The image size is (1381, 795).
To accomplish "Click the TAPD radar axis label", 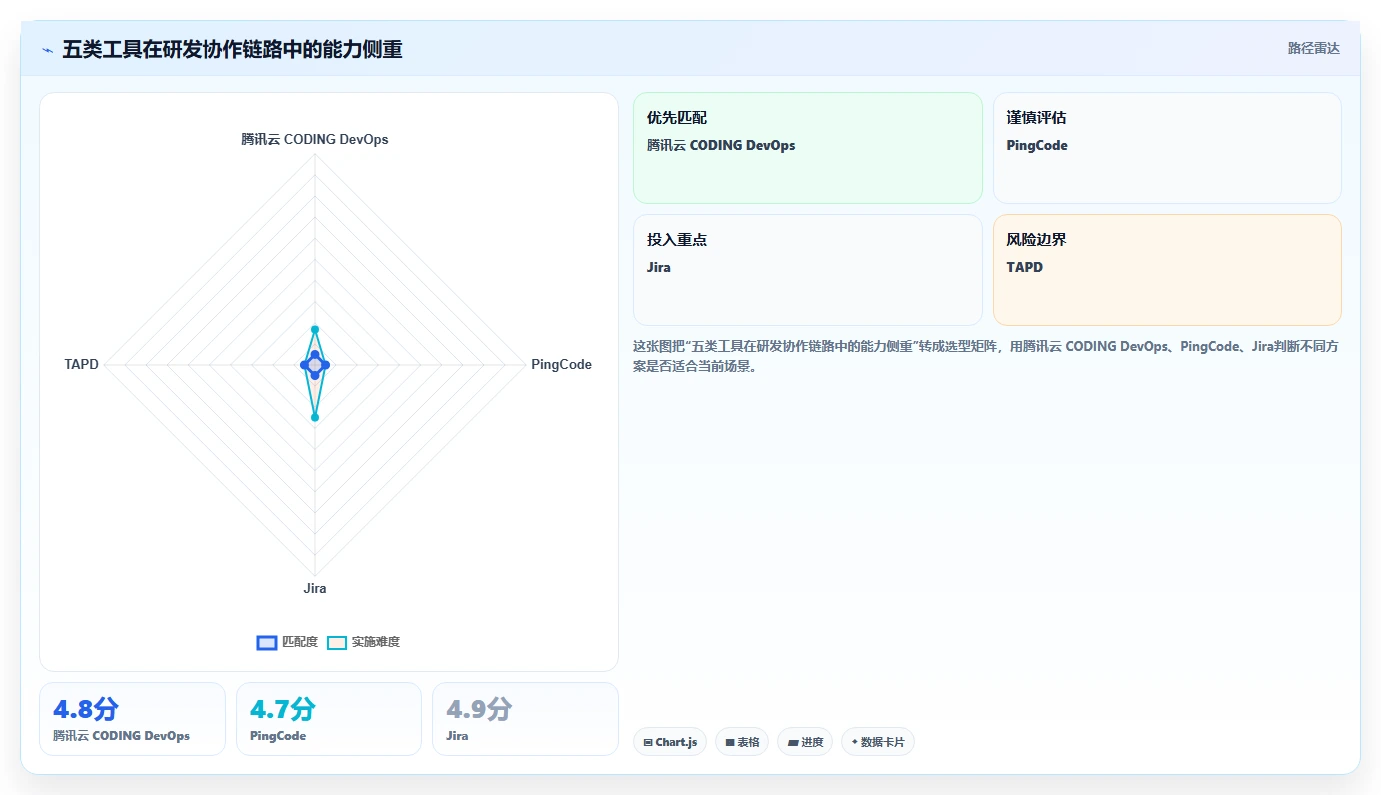I will pyautogui.click(x=82, y=365).
